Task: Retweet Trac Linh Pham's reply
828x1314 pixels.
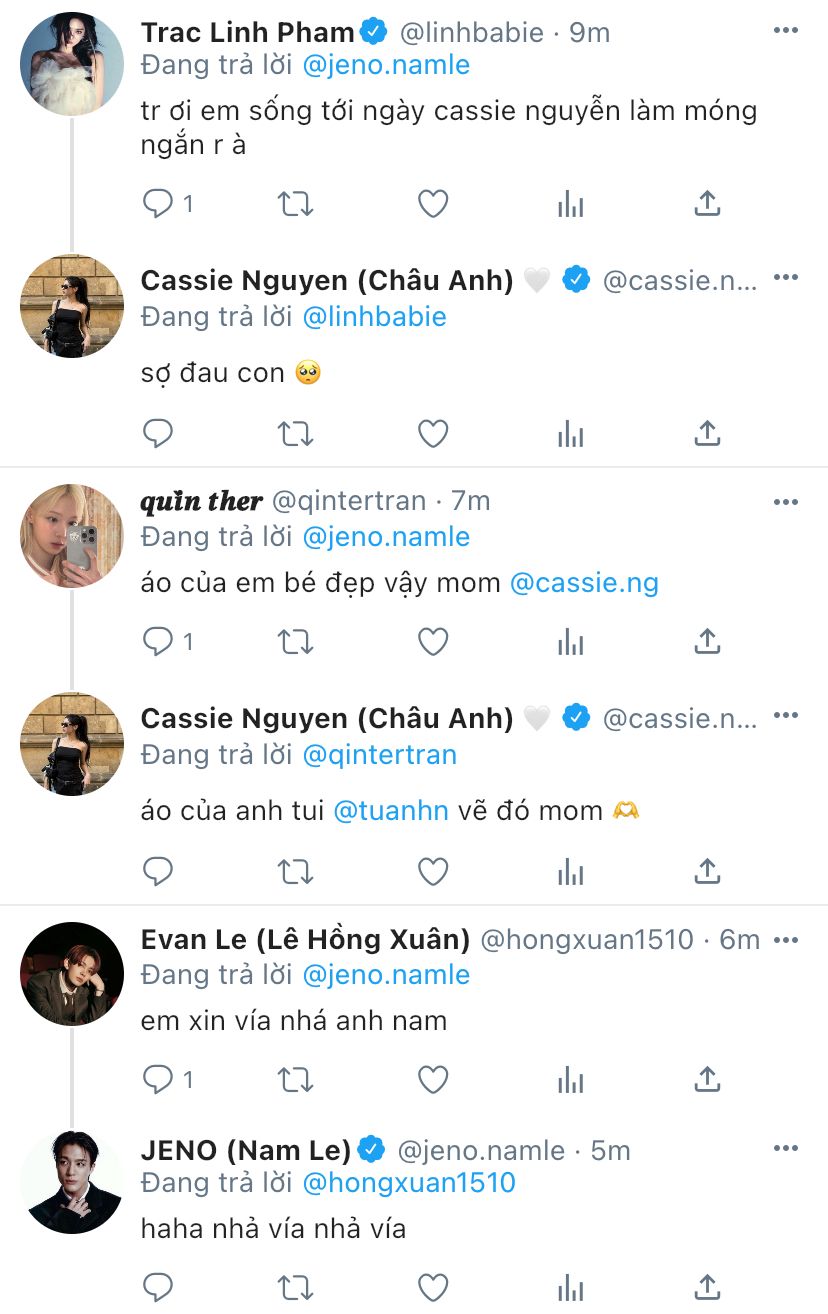Action: (295, 205)
